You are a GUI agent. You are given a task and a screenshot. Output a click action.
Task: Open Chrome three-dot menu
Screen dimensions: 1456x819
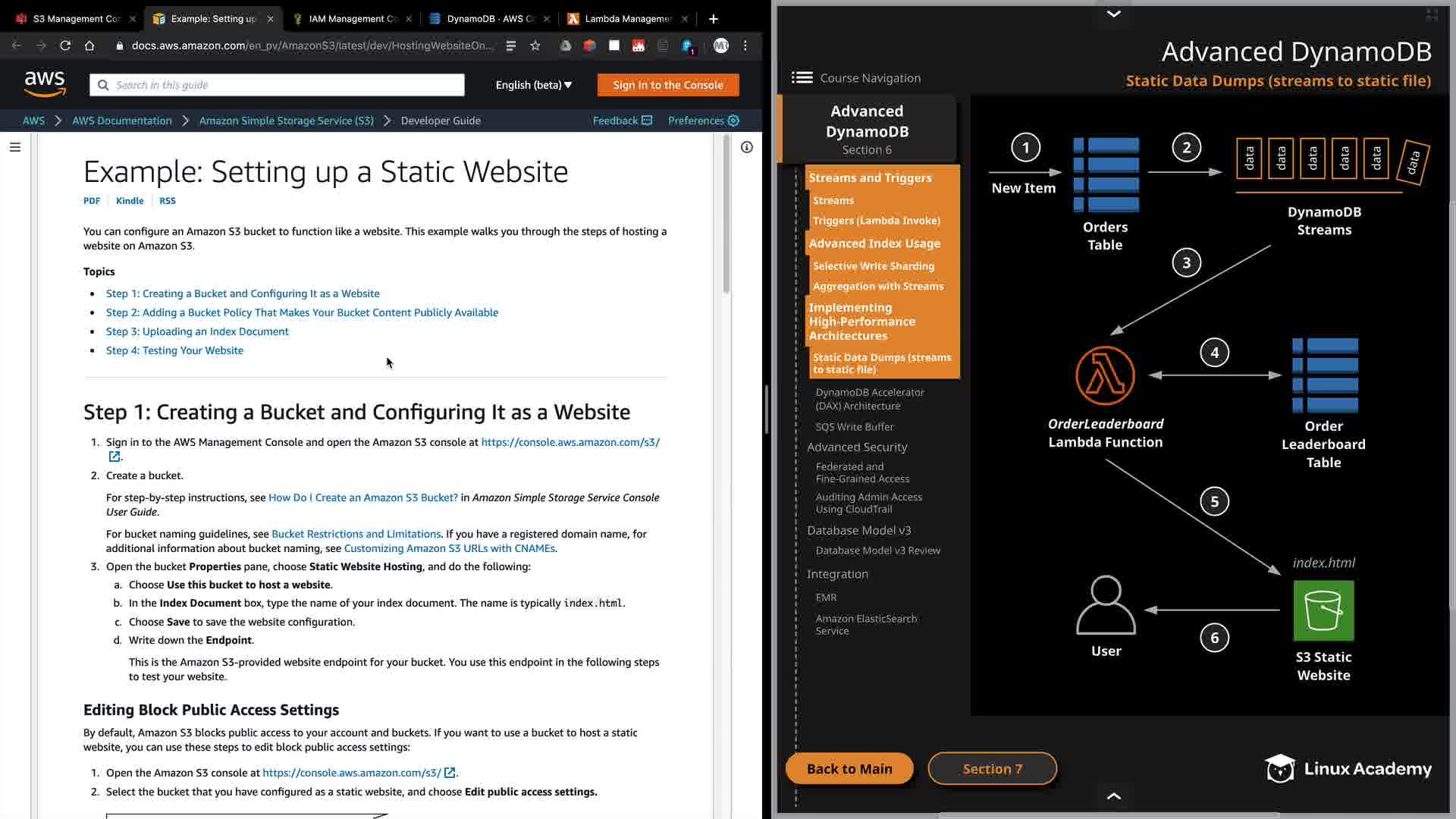[x=745, y=45]
